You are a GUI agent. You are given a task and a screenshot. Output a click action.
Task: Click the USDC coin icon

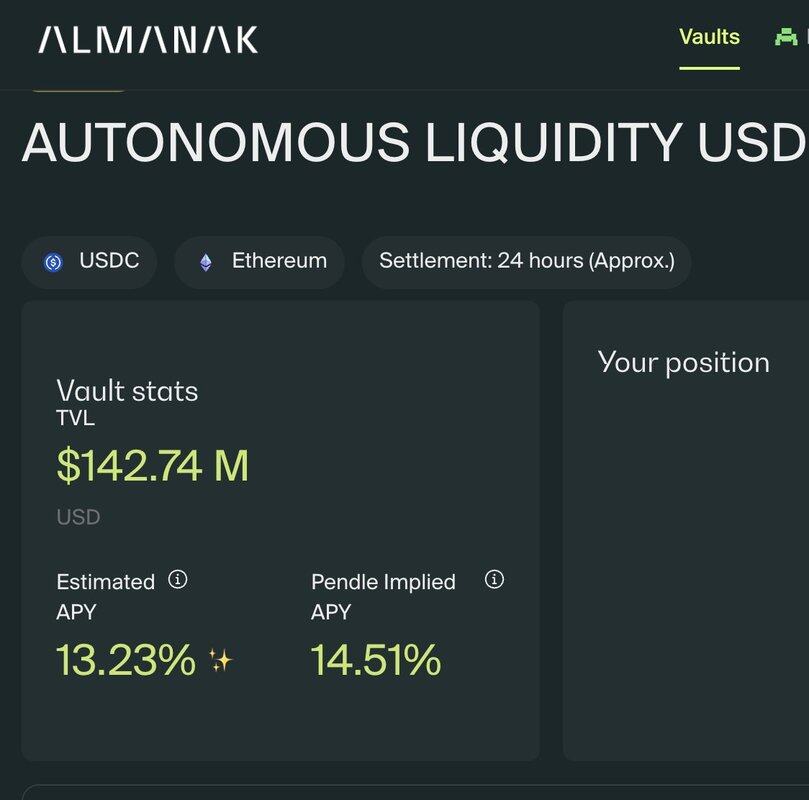53,262
